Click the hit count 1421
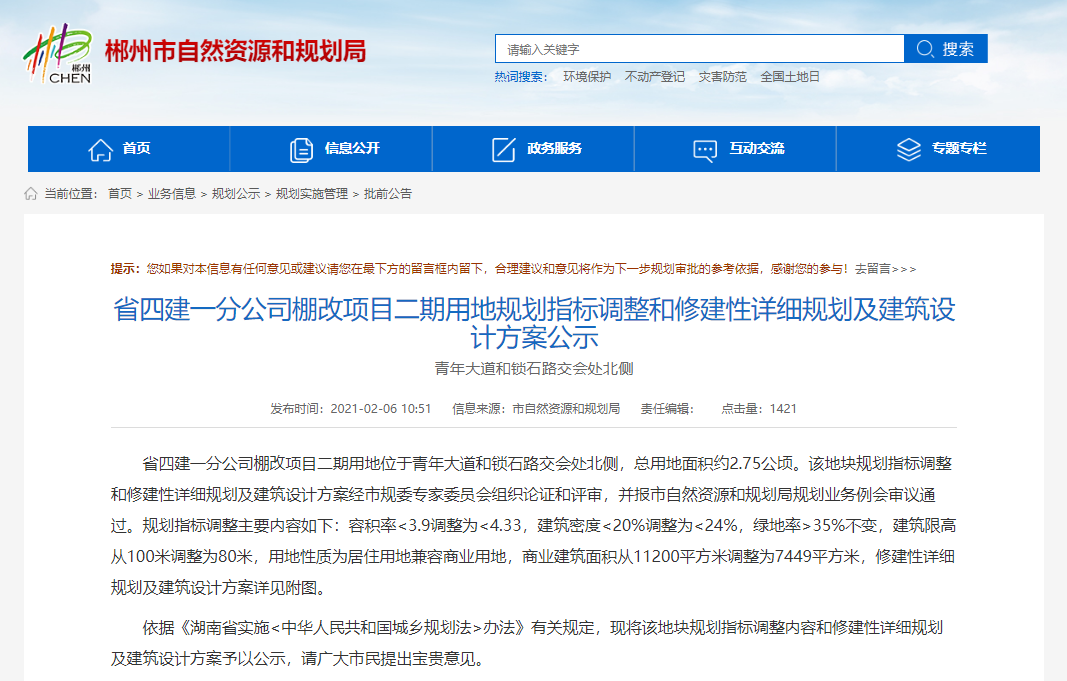 tap(783, 409)
